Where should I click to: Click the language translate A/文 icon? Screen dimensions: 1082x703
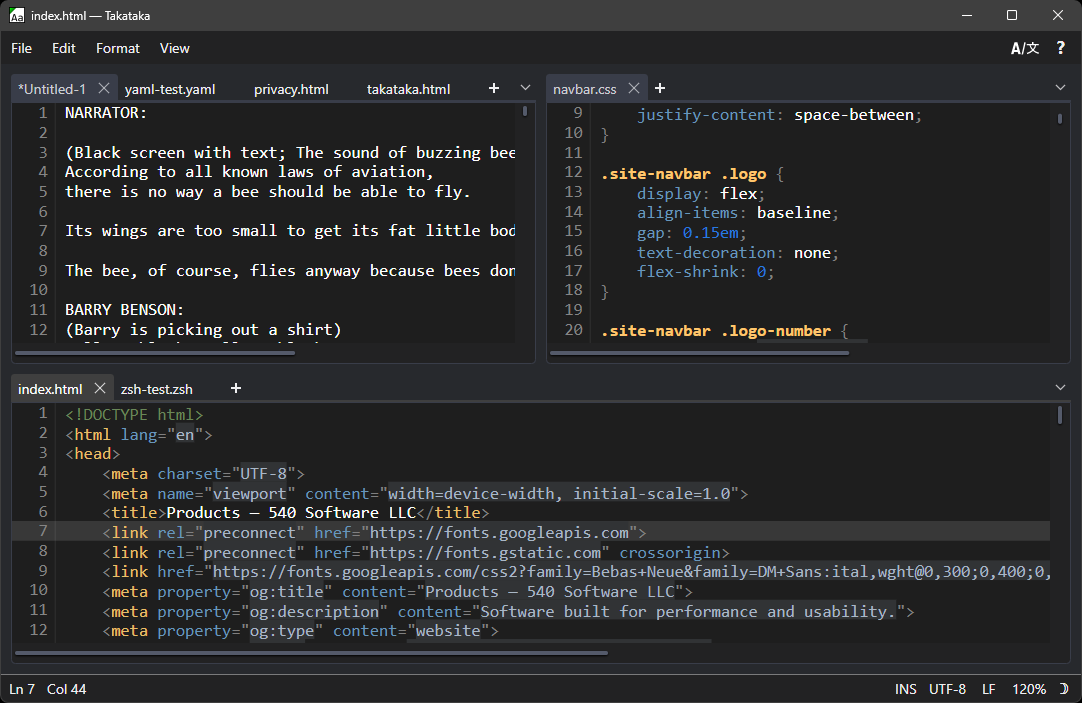[x=1024, y=48]
